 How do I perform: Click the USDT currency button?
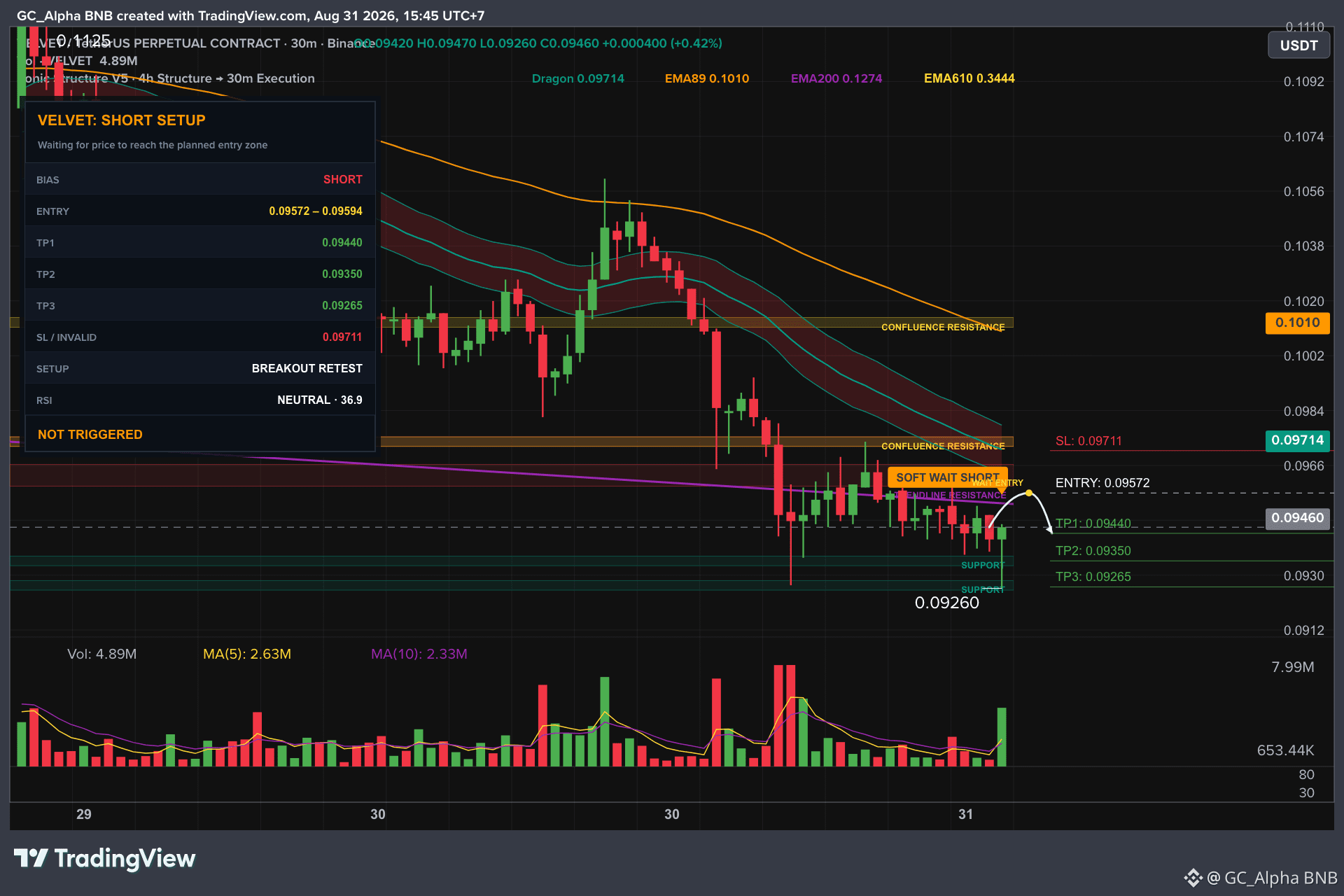1298,45
